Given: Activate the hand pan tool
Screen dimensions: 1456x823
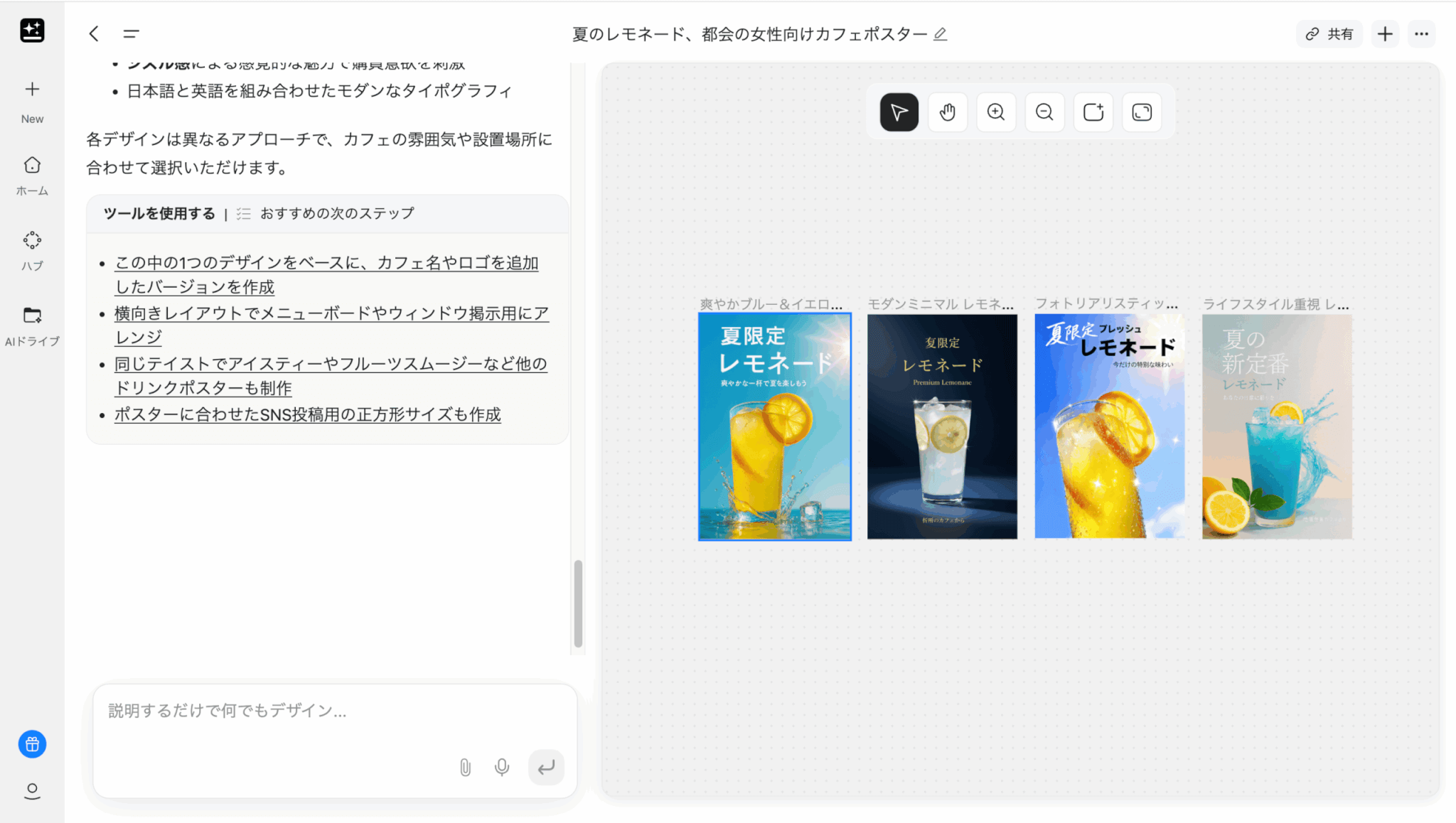Looking at the screenshot, I should [947, 112].
